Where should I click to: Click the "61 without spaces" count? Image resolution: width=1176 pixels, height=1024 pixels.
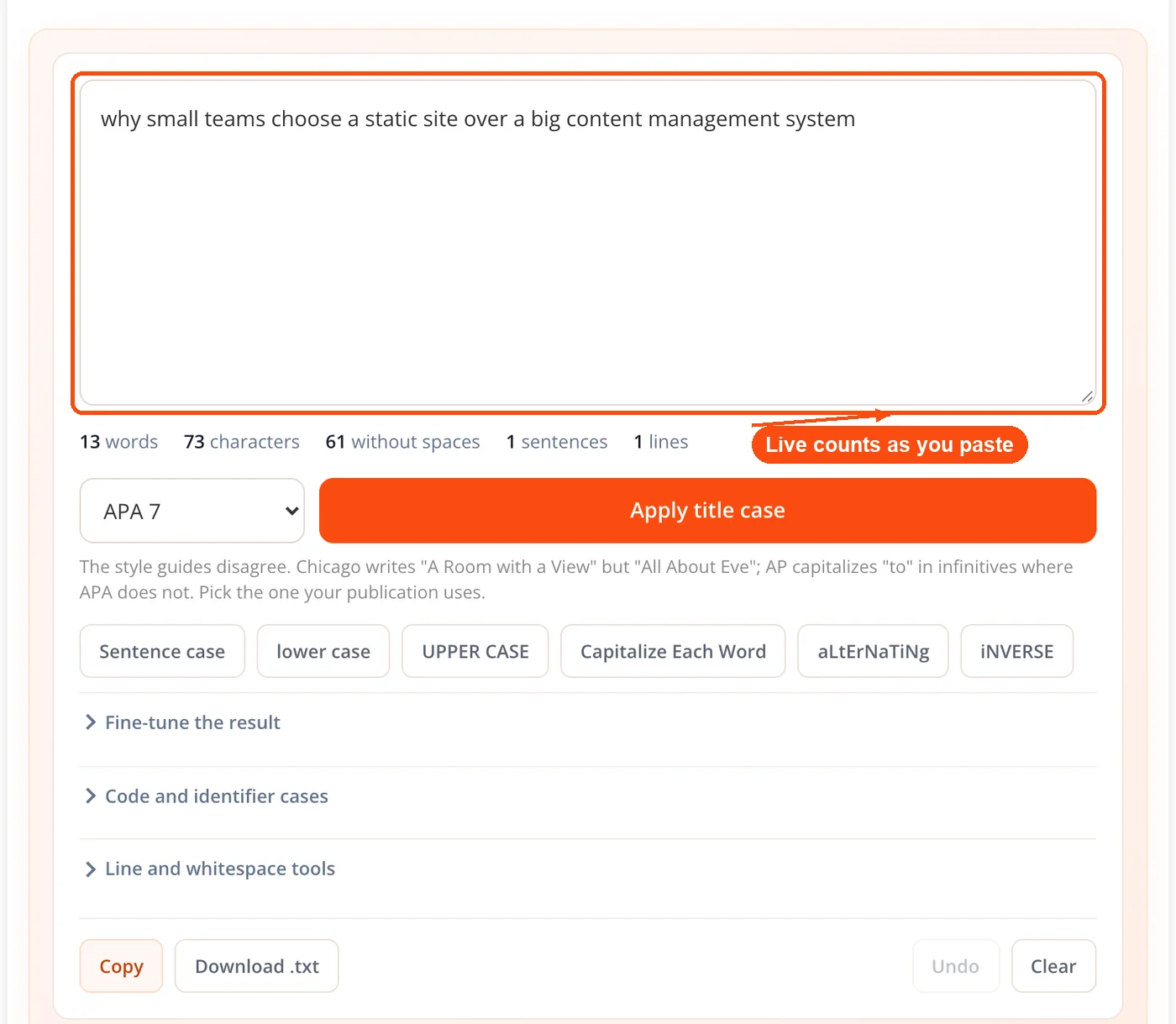[x=402, y=442]
